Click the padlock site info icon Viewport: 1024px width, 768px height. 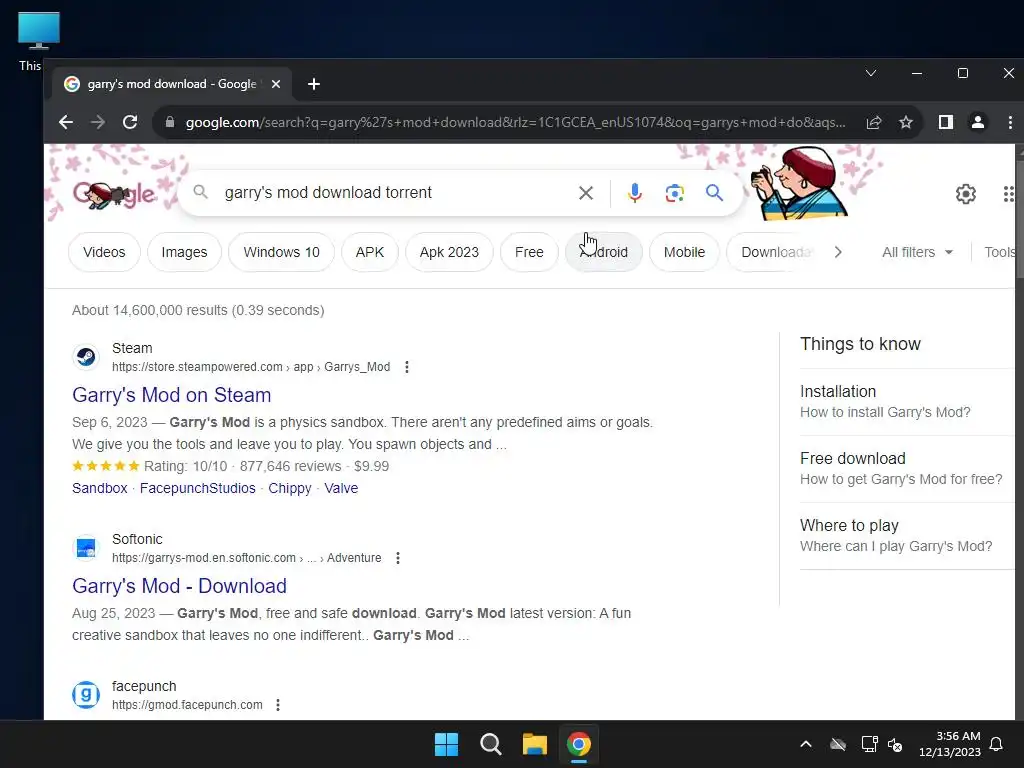pyautogui.click(x=170, y=122)
